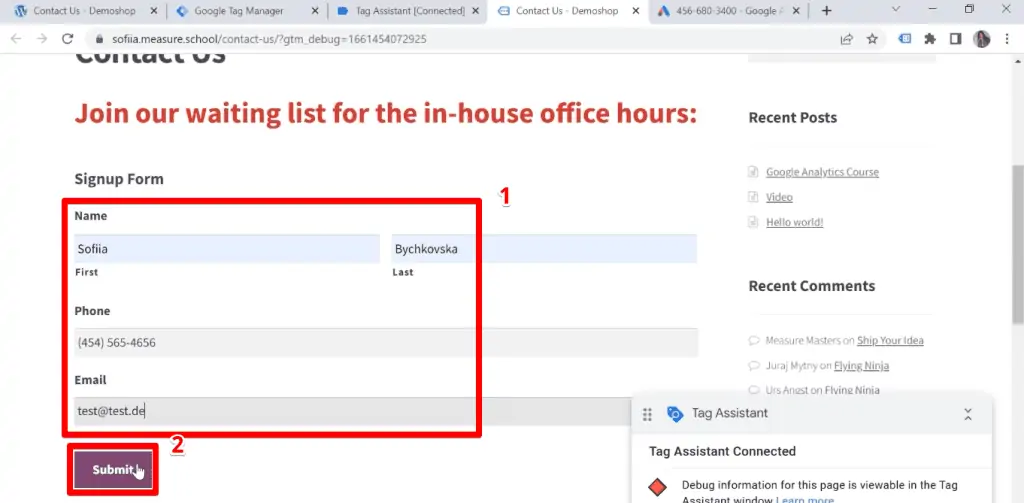Open Flying Ninja link by Juraj Mytny
Image resolution: width=1024 pixels, height=503 pixels.
(x=861, y=366)
